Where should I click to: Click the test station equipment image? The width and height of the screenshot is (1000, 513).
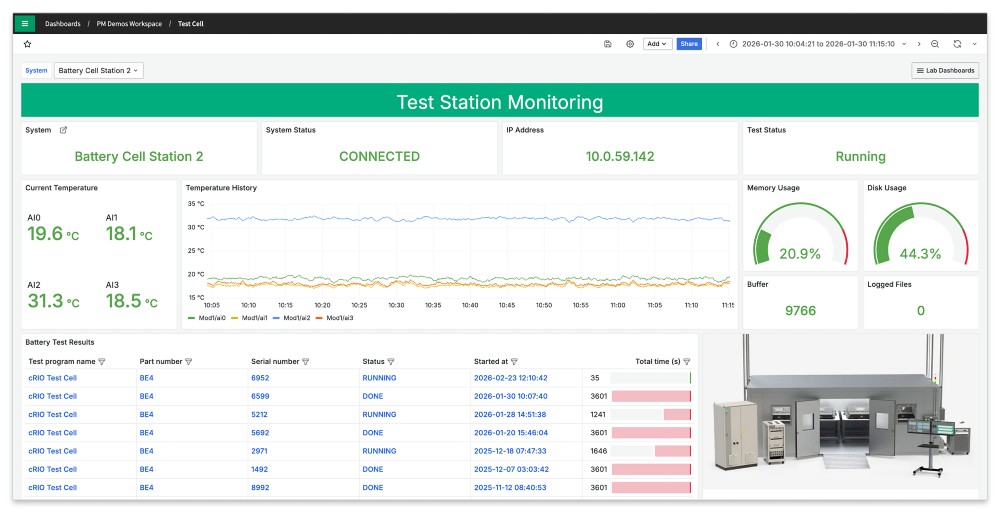(x=841, y=412)
